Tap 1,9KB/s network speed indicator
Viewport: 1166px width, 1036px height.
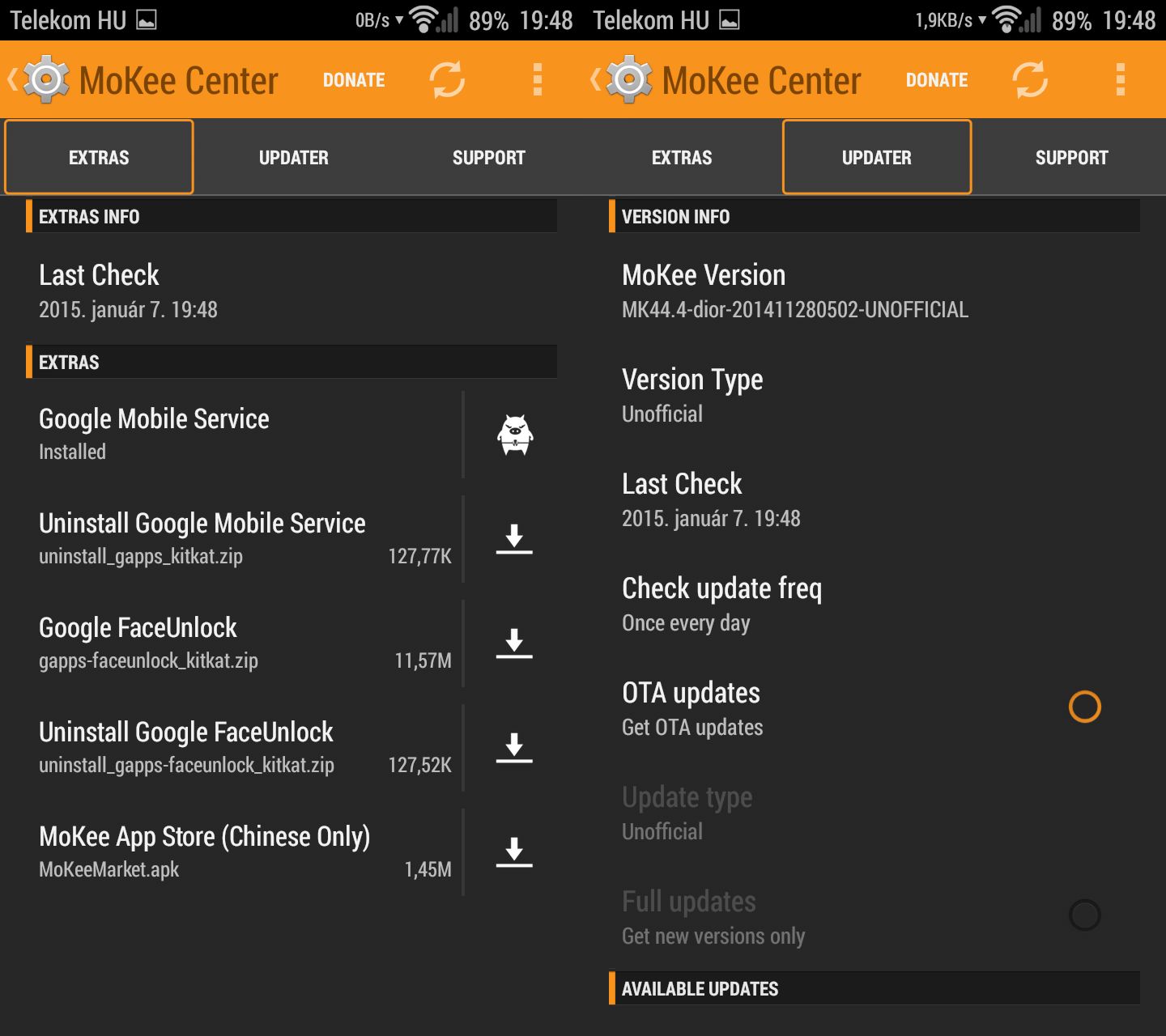[944, 20]
